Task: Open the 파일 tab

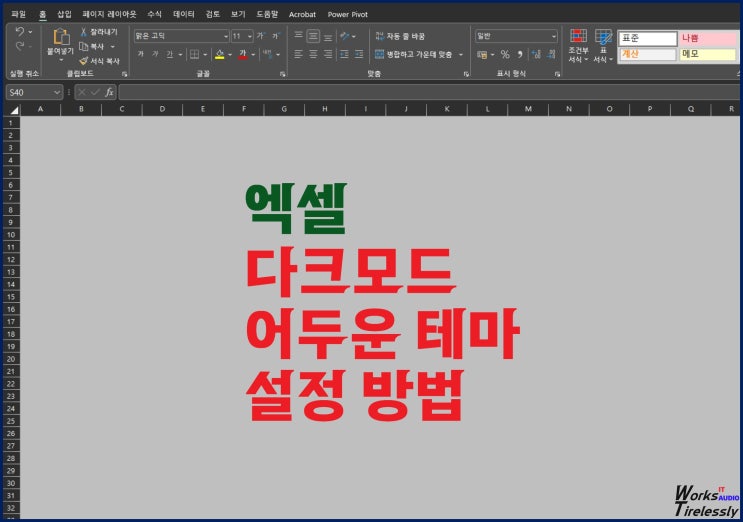Action: (18, 14)
